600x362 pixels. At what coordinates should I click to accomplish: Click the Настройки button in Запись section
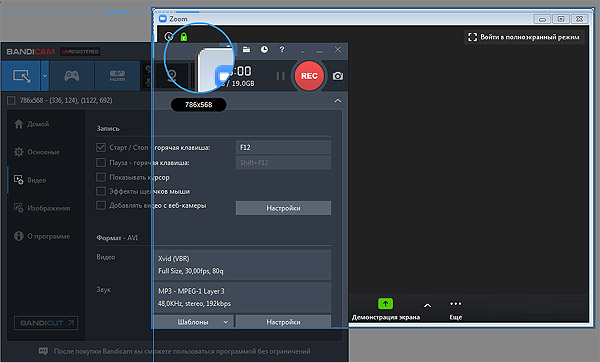pos(283,208)
